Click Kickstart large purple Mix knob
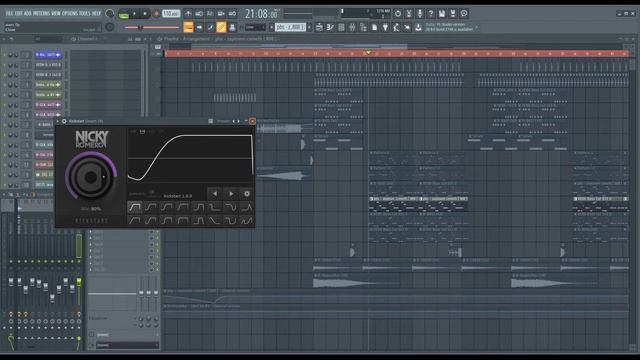Screen dimensions: 640x360 tap(91, 177)
